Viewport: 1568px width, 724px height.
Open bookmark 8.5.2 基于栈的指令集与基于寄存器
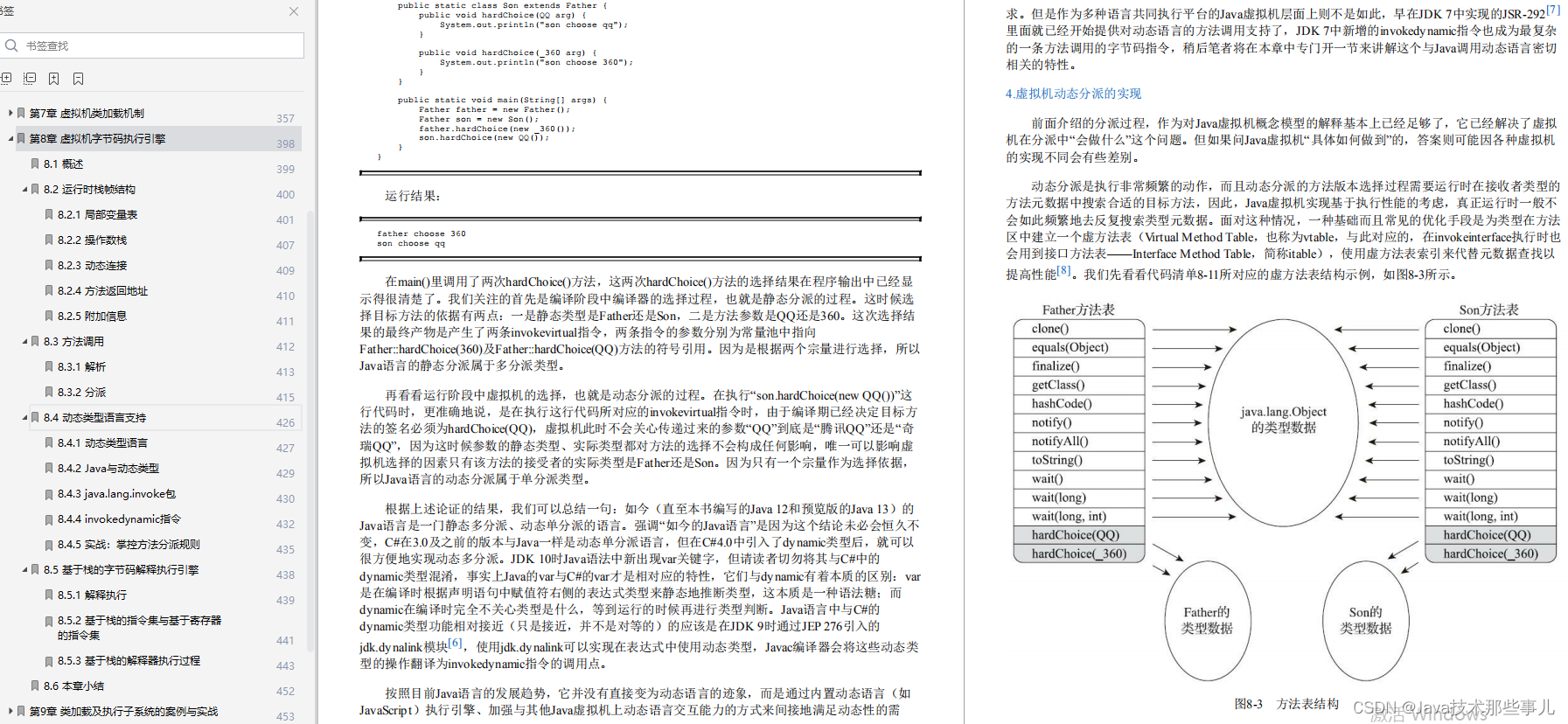click(139, 627)
